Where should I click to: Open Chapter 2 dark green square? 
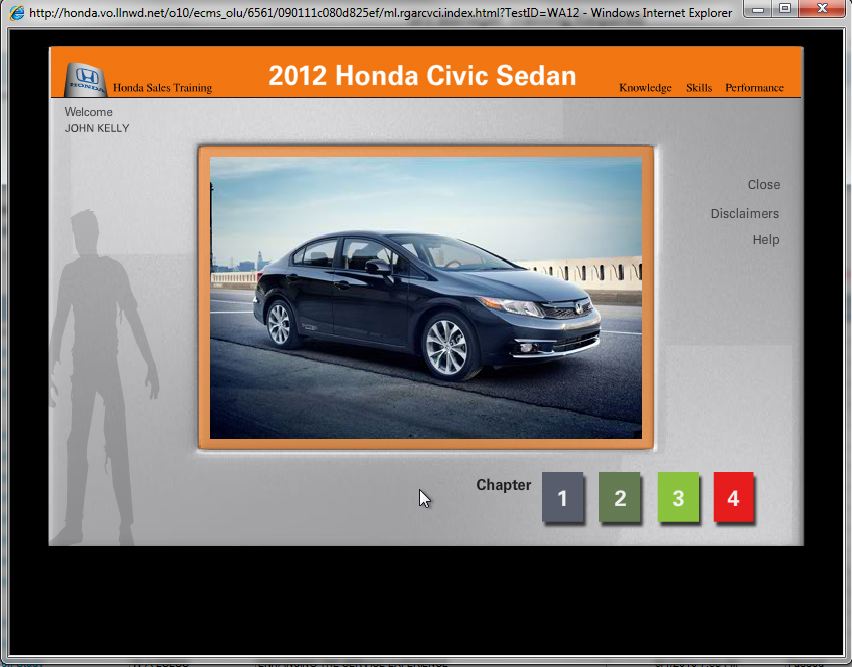(x=620, y=498)
